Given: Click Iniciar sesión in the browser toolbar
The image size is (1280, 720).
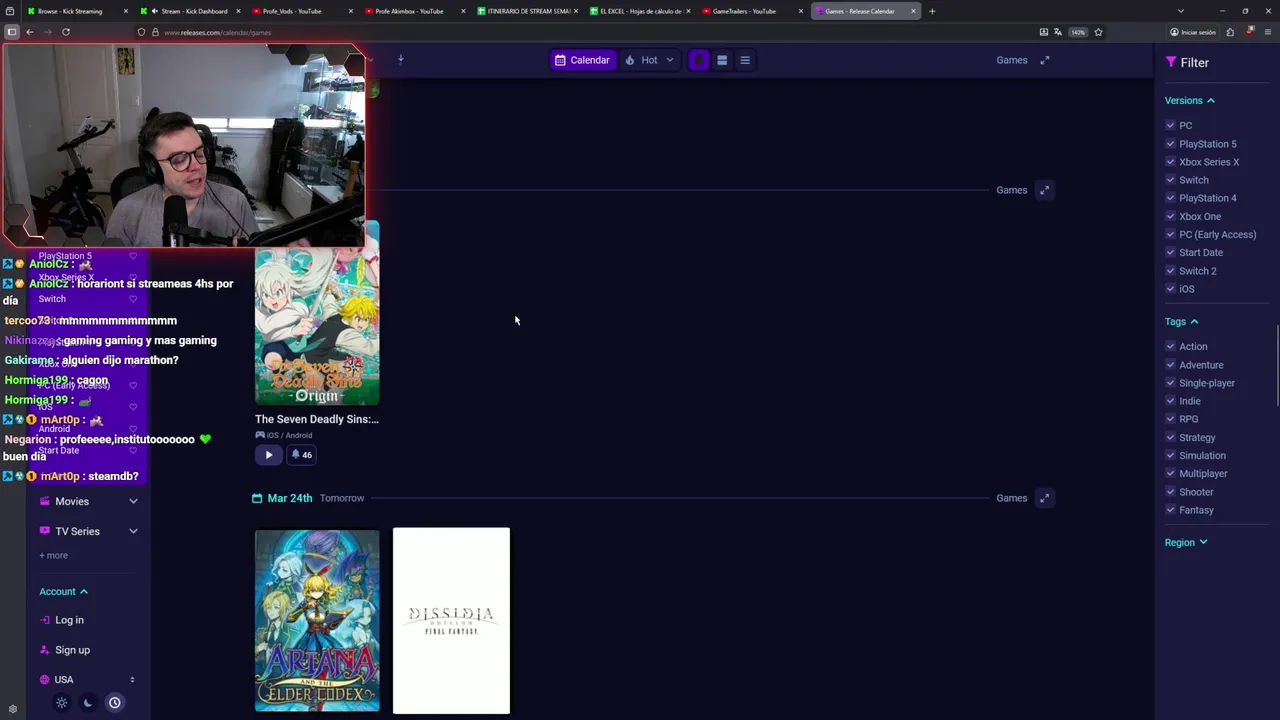Looking at the screenshot, I should click(1193, 32).
